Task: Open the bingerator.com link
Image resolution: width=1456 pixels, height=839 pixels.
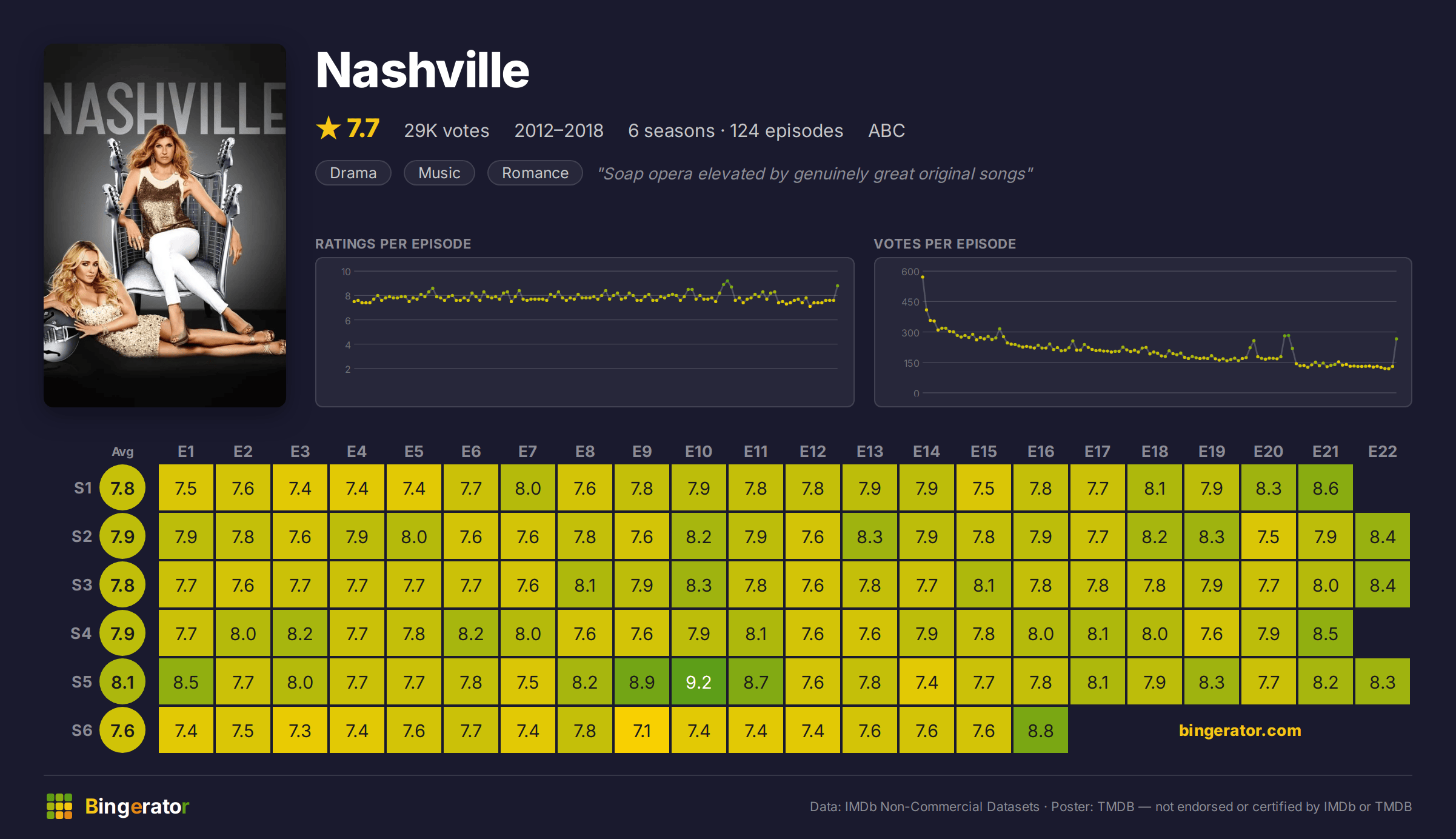Action: (1240, 730)
